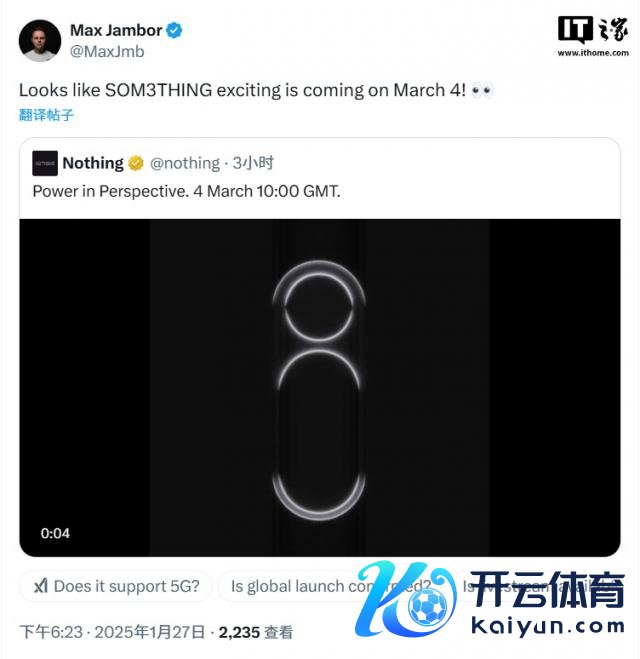Open the Nothing account's square avatar

pyautogui.click(x=45, y=163)
